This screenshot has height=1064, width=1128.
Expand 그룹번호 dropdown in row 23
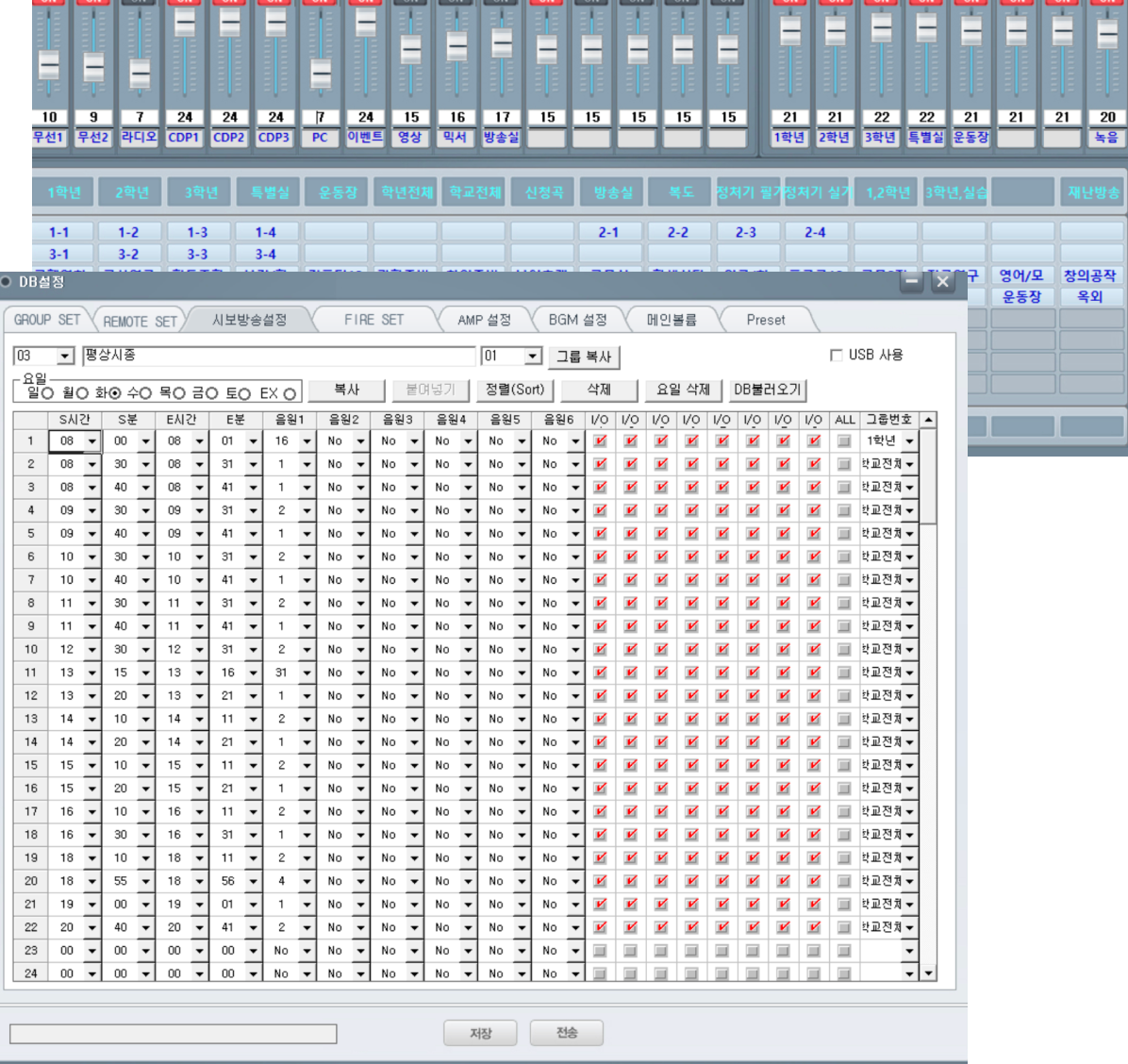pyautogui.click(x=910, y=951)
